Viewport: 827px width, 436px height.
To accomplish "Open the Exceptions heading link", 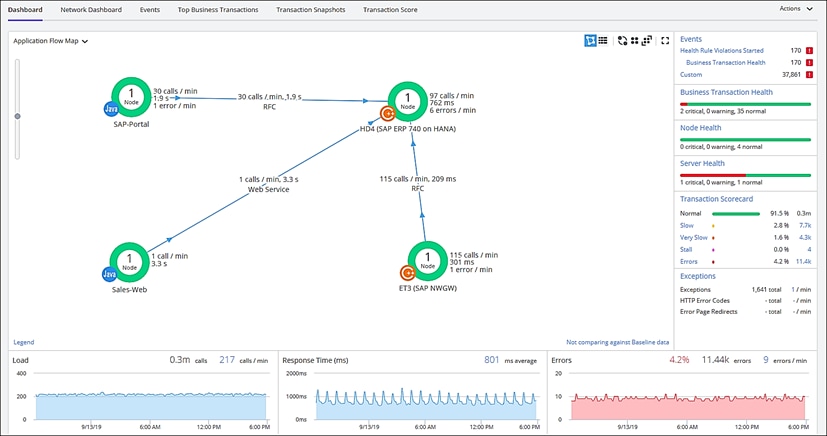I will [x=698, y=276].
